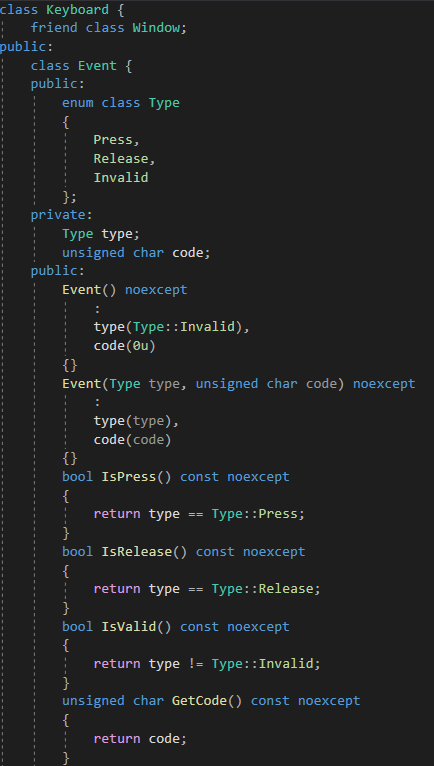Click 'const' on the IsRelease line
434x766 pixels.
click(x=215, y=552)
